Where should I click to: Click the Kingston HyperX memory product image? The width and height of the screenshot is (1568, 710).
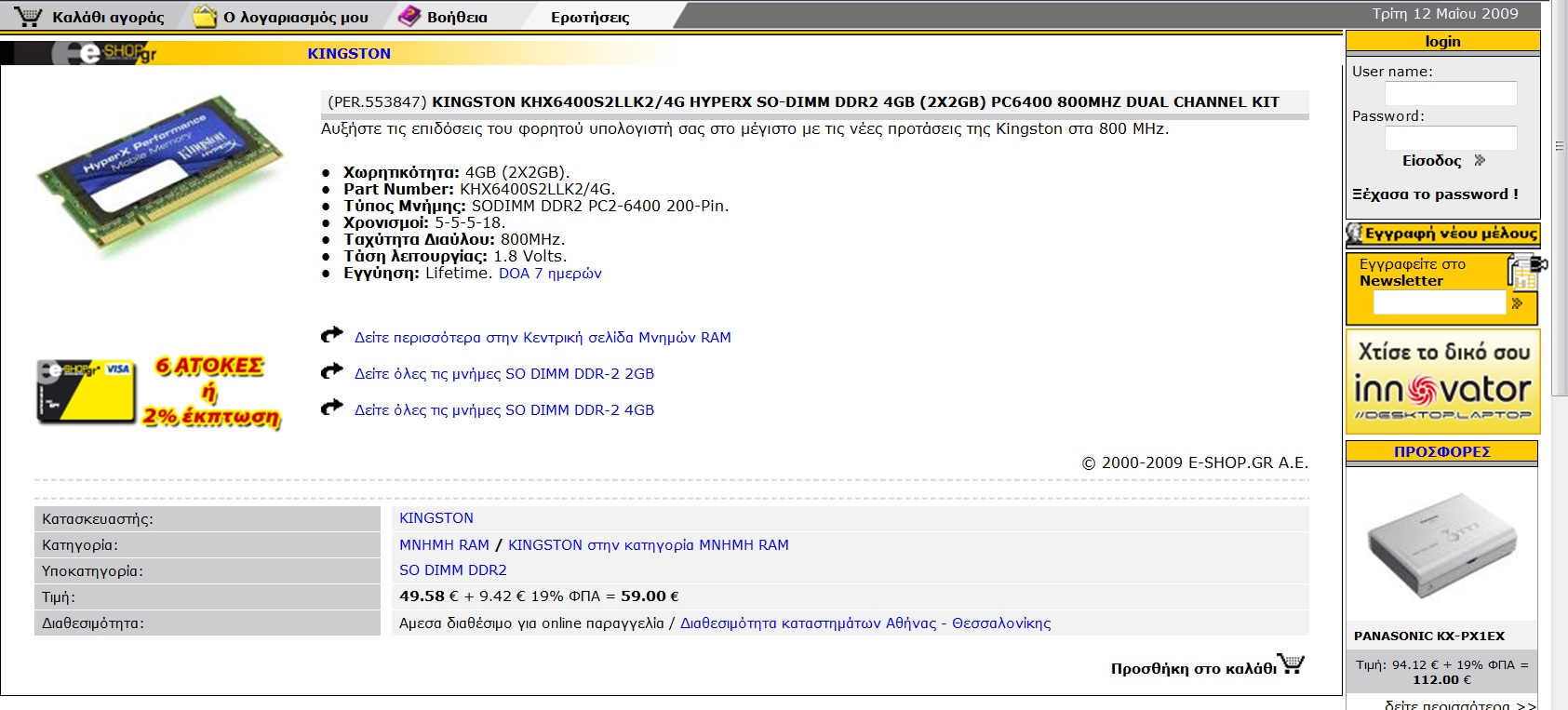(159, 174)
